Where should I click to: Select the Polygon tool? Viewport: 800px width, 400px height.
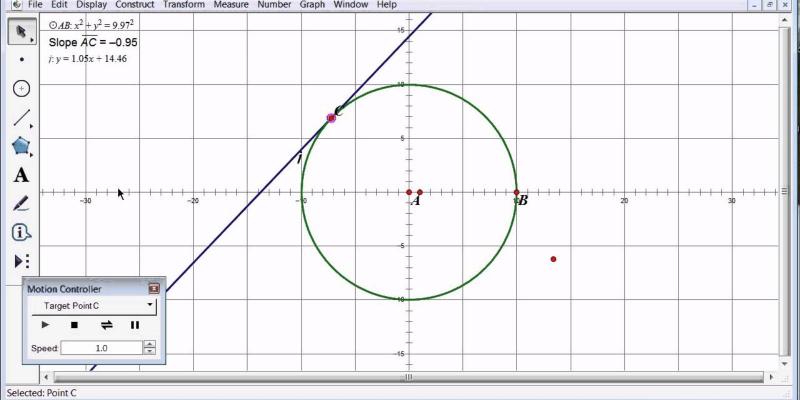click(x=21, y=146)
